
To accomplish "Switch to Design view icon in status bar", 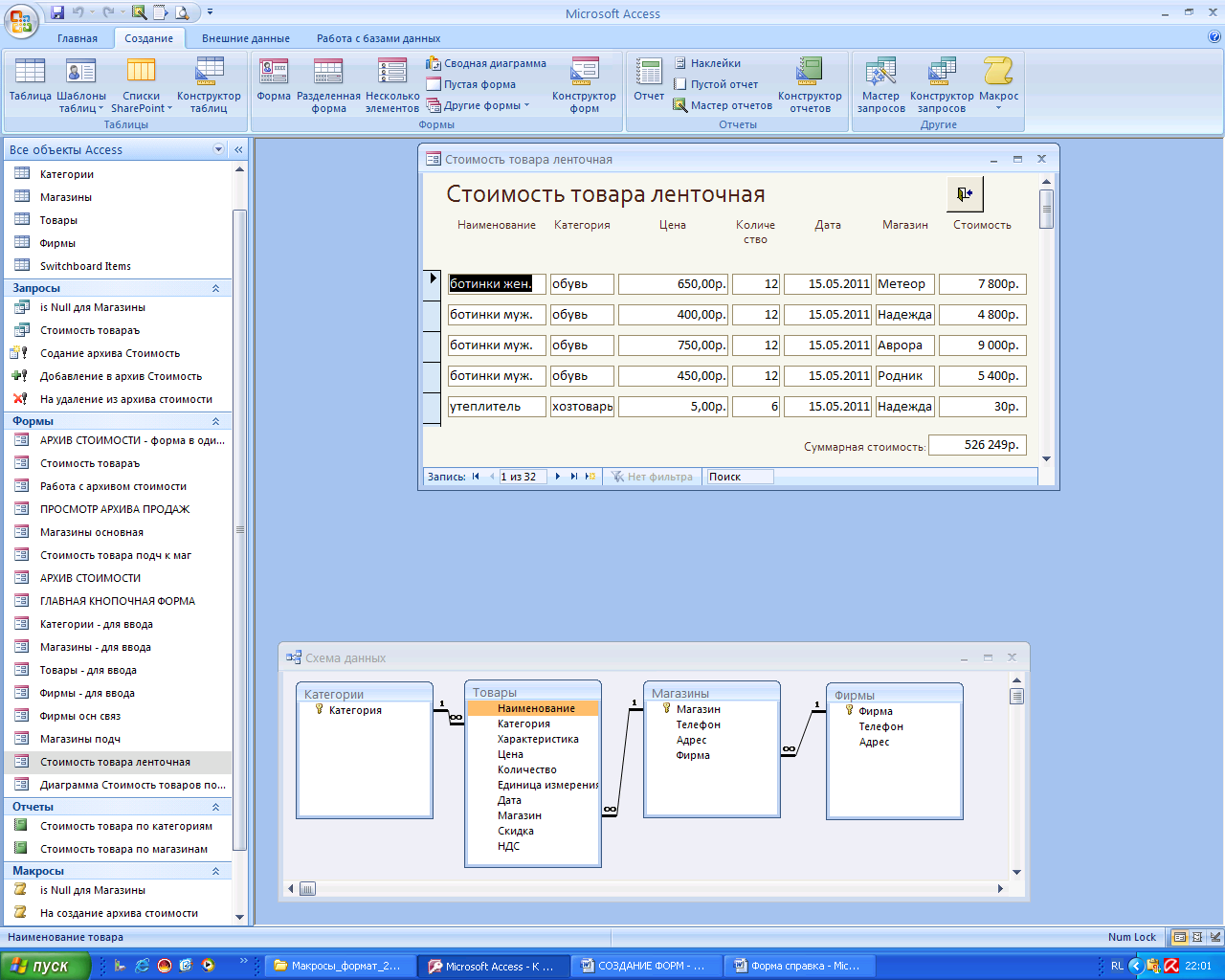I will coord(1215,938).
